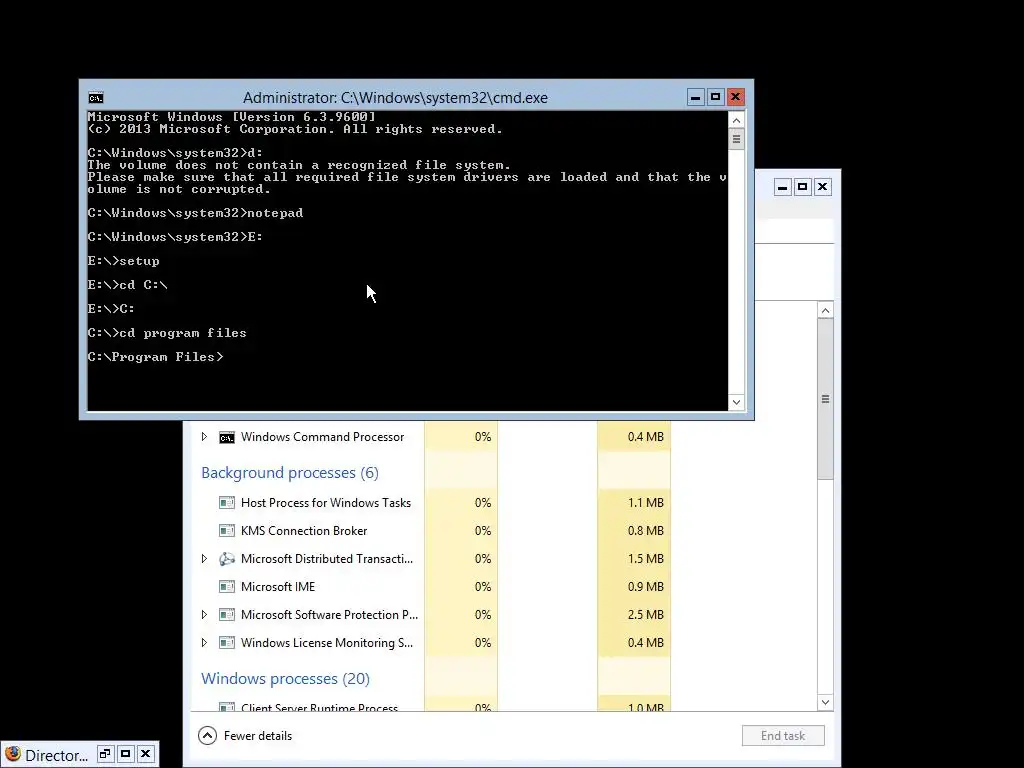Select Windows License Monitoring S... row text
1024x768 pixels.
[x=327, y=643]
